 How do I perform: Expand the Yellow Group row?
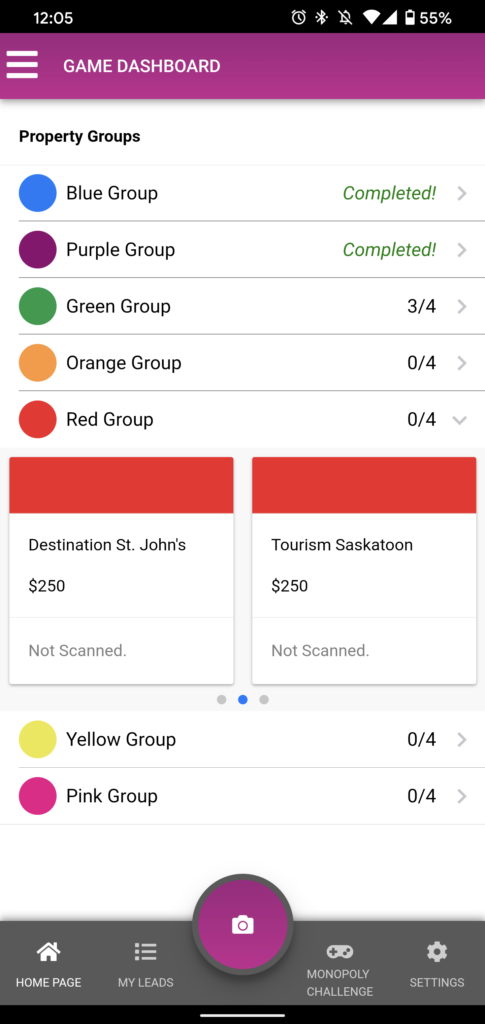click(242, 739)
